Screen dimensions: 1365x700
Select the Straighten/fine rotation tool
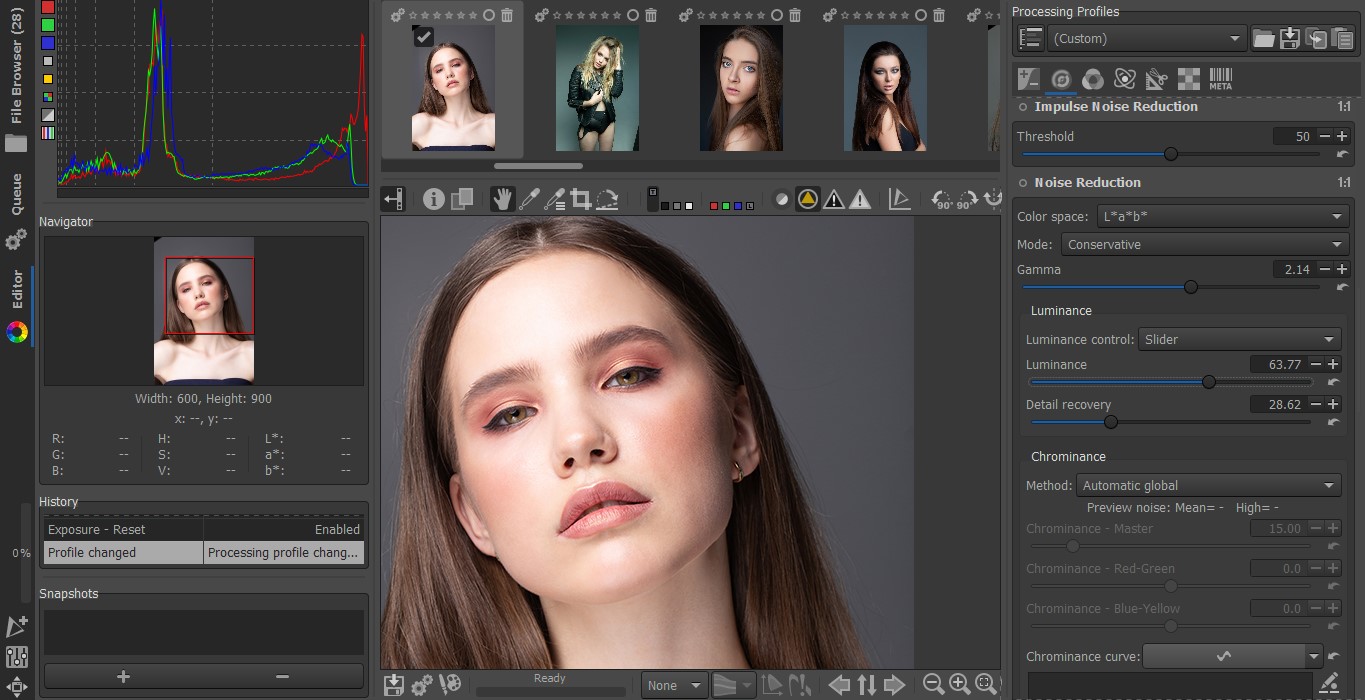(x=607, y=199)
